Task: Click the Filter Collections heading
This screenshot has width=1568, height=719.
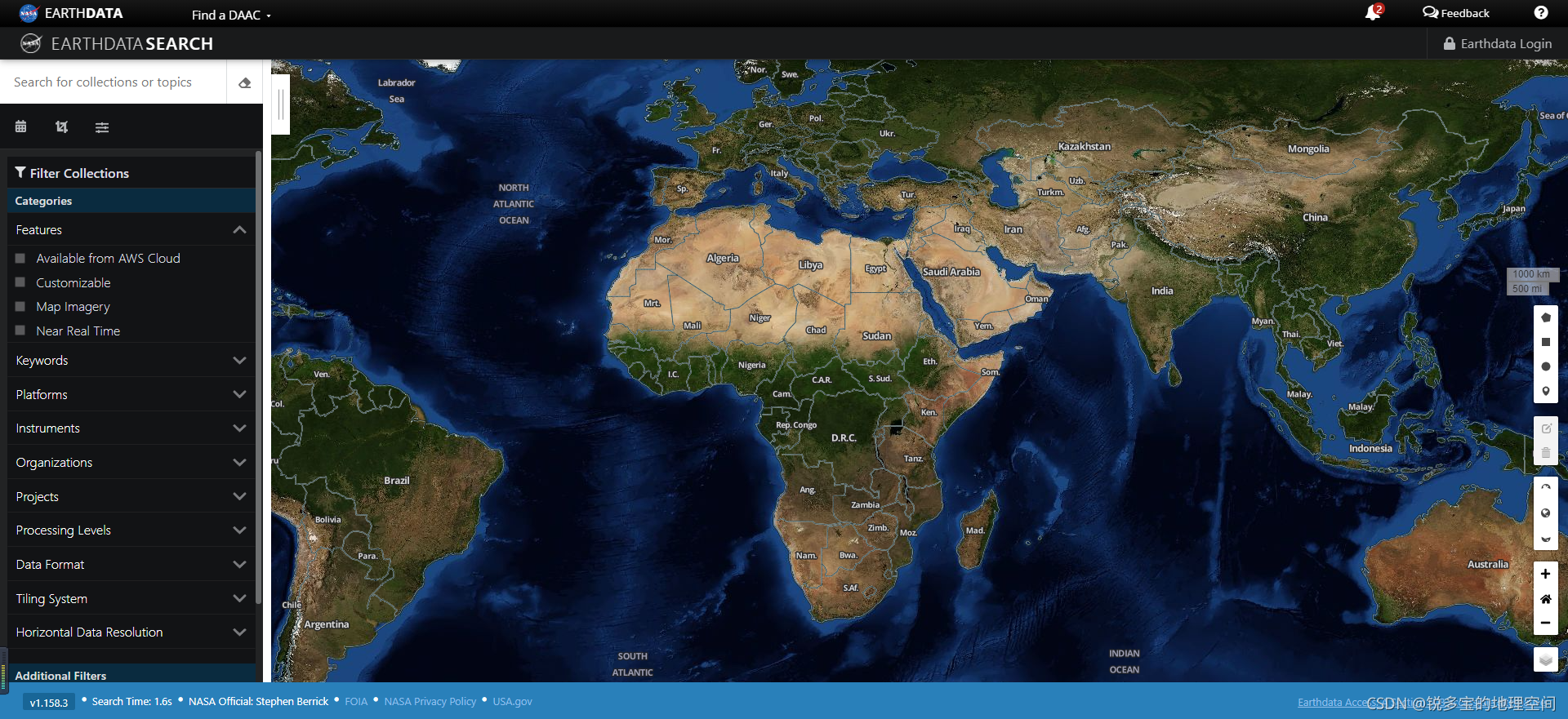Action: (79, 173)
